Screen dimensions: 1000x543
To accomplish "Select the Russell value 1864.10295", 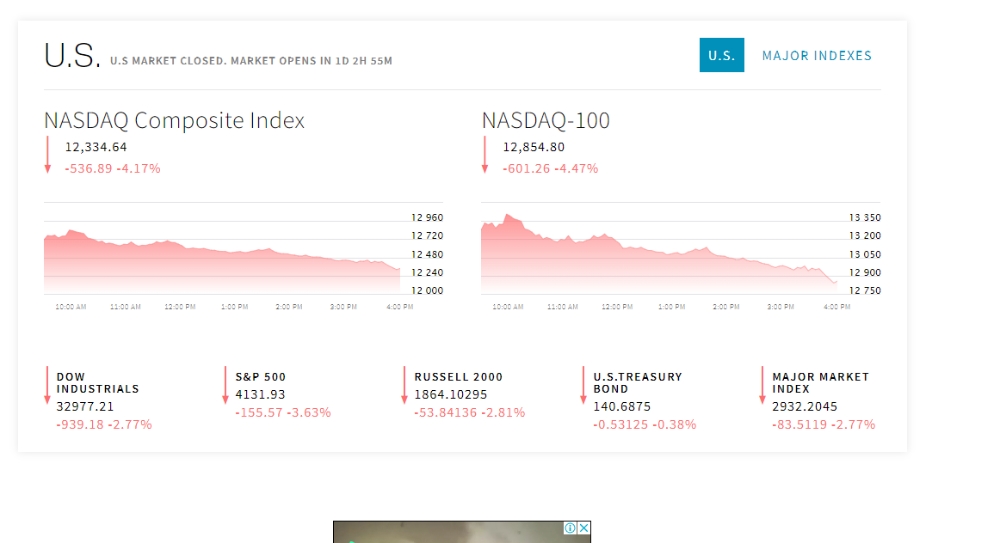I will point(450,394).
